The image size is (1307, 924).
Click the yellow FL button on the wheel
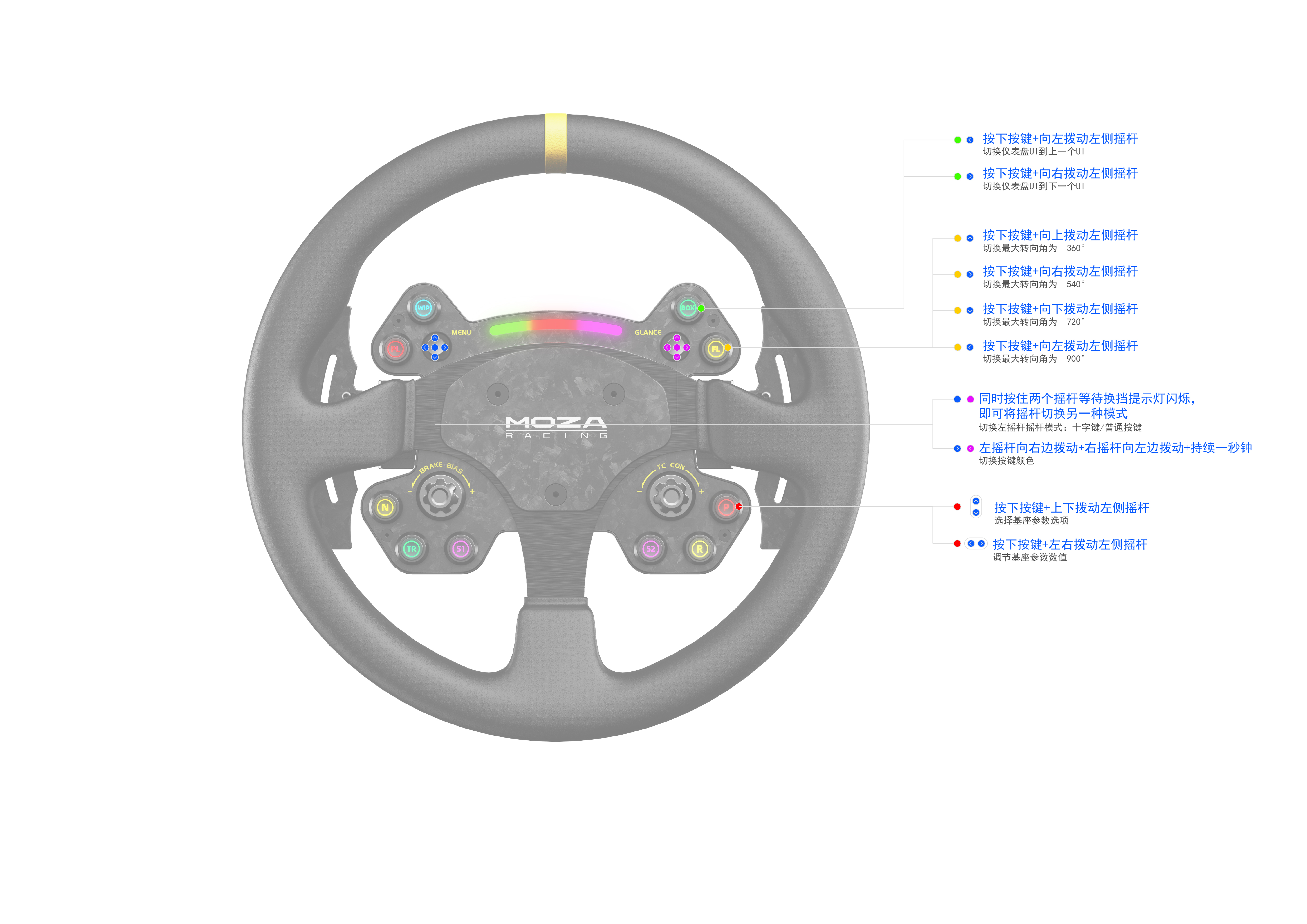click(x=716, y=348)
